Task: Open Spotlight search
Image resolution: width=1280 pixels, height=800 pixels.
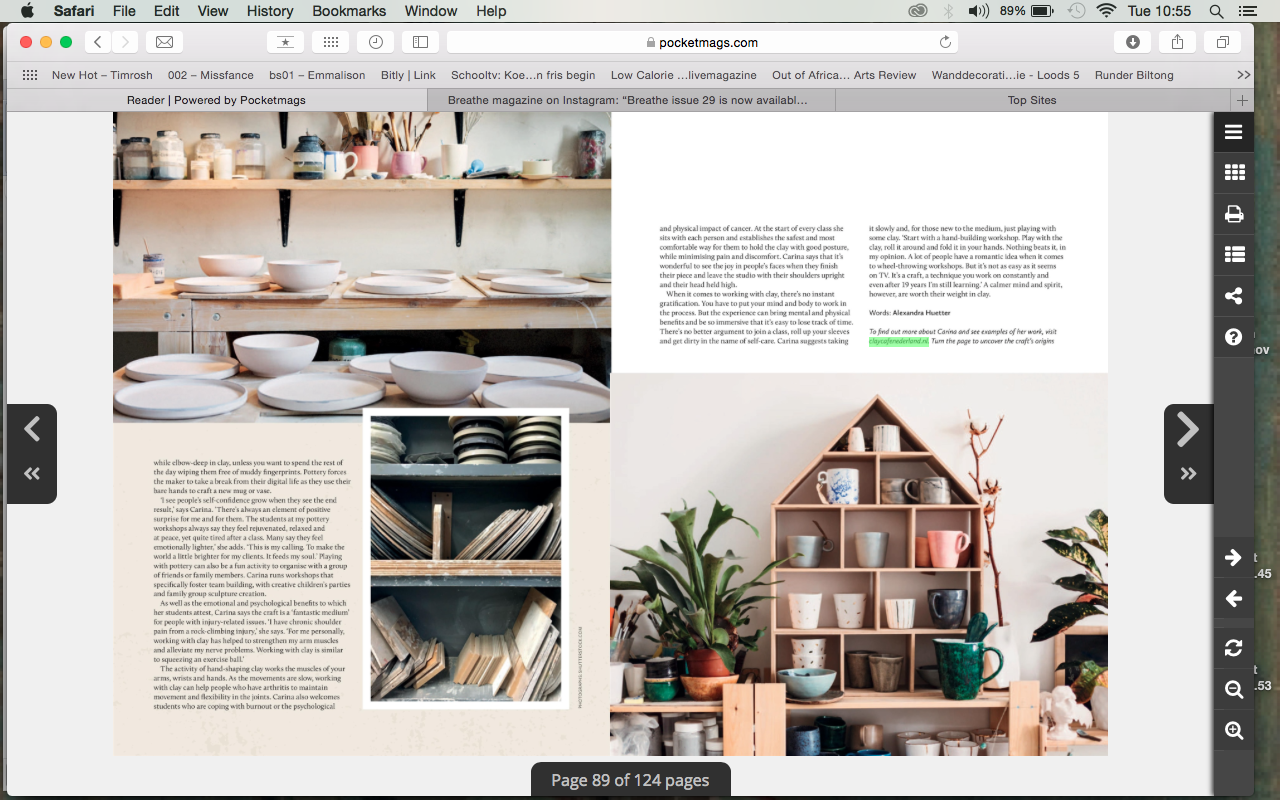Action: pos(1216,11)
